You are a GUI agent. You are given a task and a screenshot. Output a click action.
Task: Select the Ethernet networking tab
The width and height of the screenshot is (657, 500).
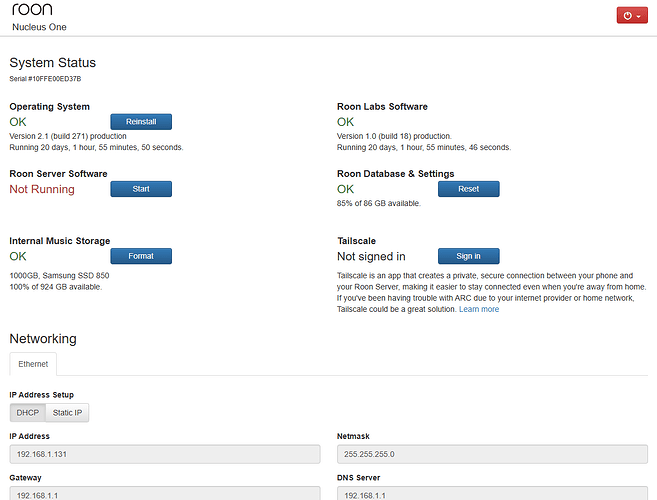33,364
